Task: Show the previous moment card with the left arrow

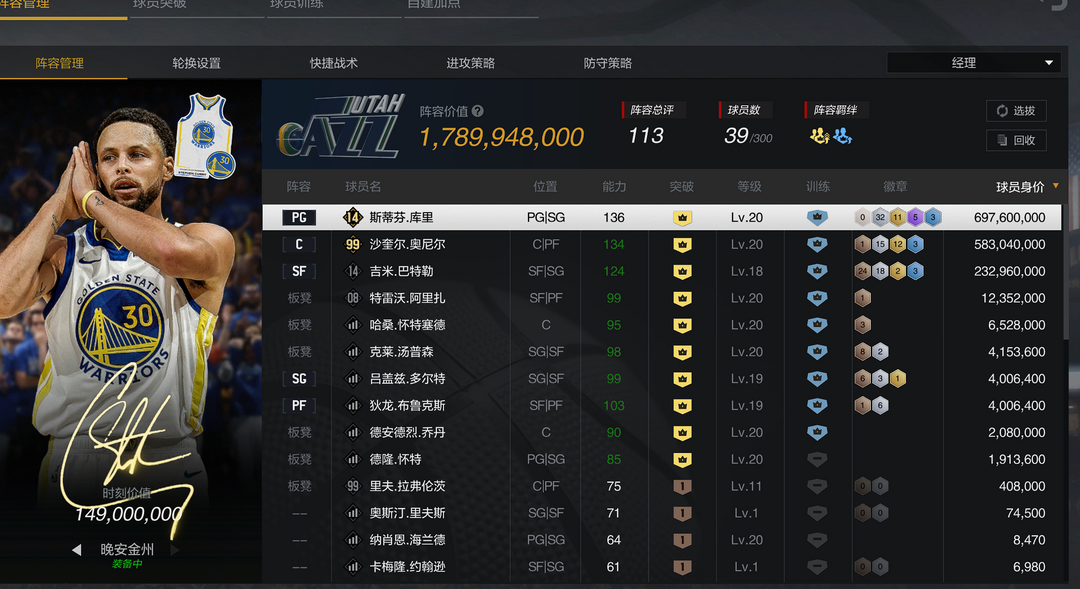Action: tap(76, 550)
